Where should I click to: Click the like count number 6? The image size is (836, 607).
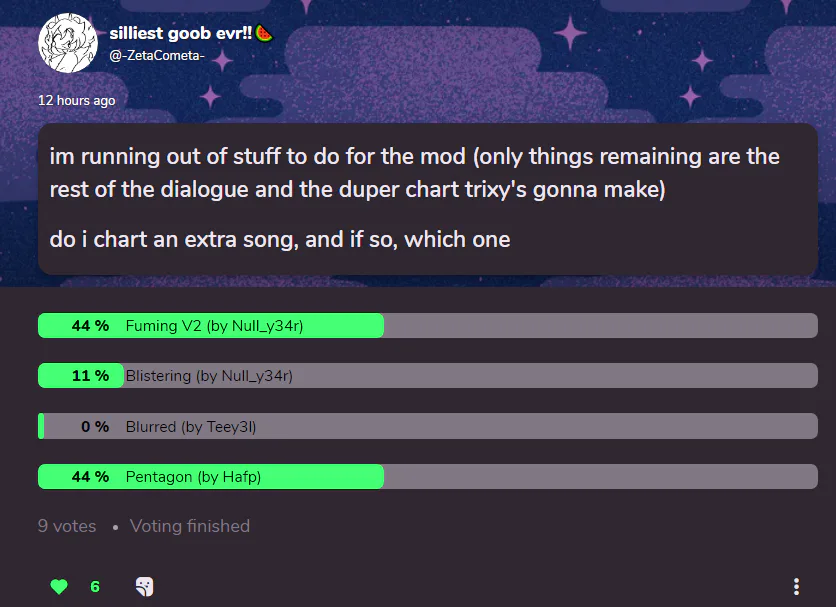(x=95, y=587)
